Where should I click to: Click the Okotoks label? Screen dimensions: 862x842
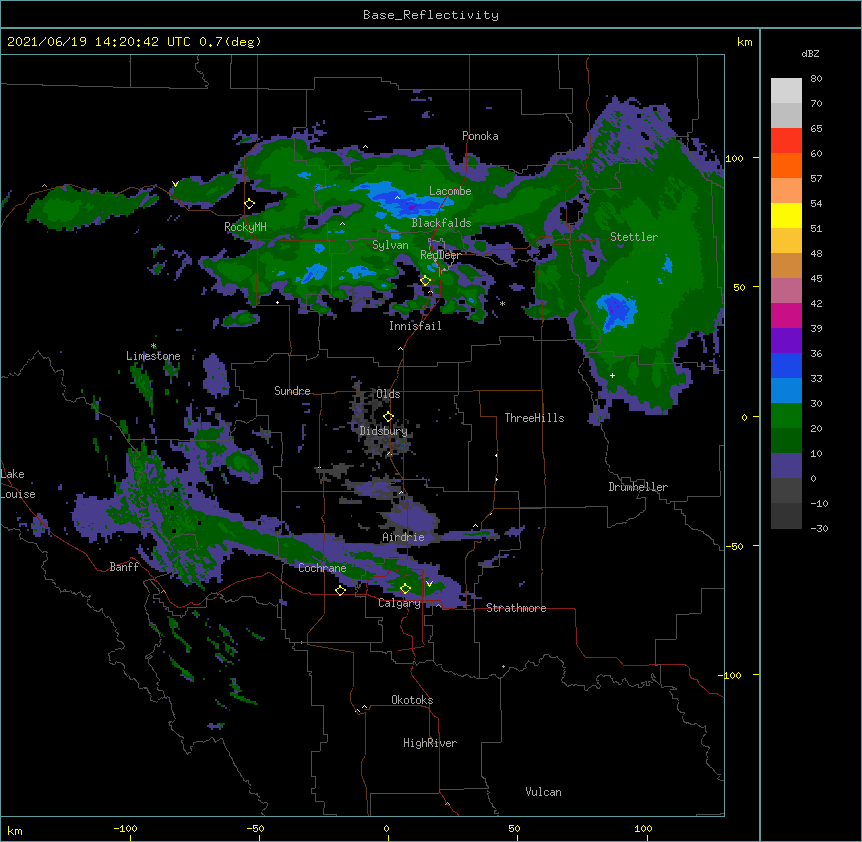(412, 700)
